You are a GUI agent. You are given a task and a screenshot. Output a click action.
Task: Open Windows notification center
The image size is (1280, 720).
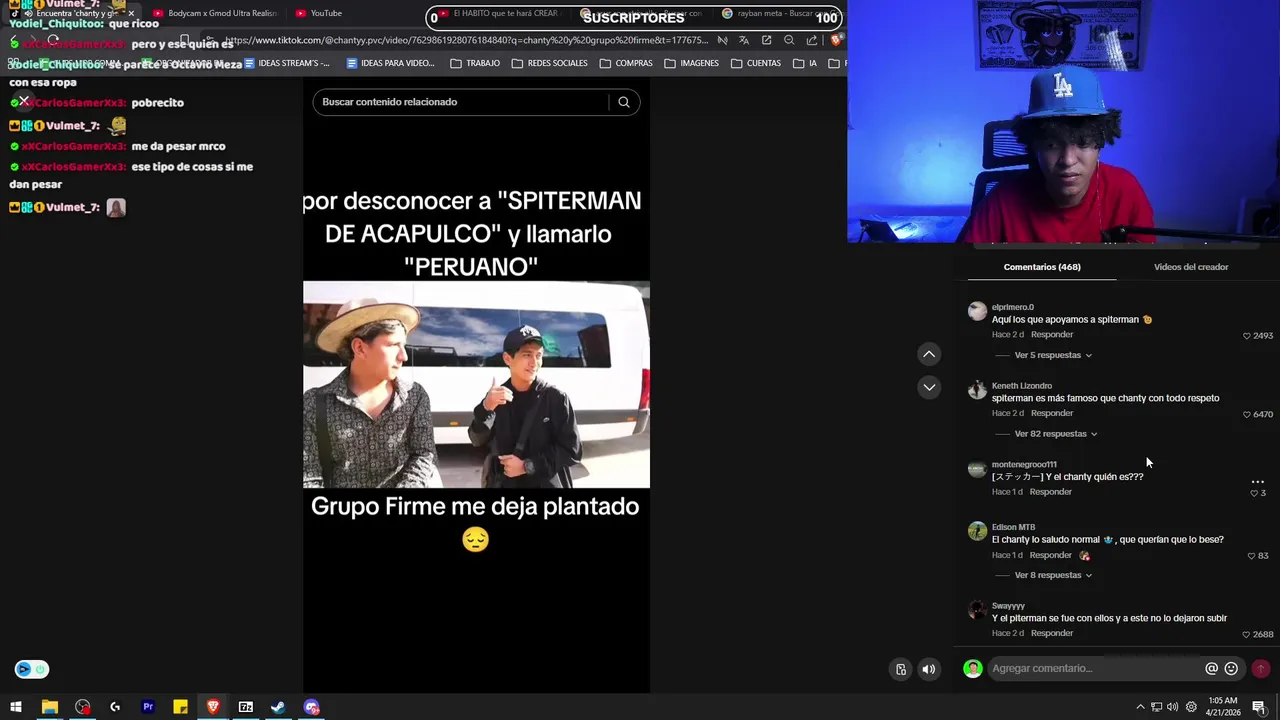1259,707
